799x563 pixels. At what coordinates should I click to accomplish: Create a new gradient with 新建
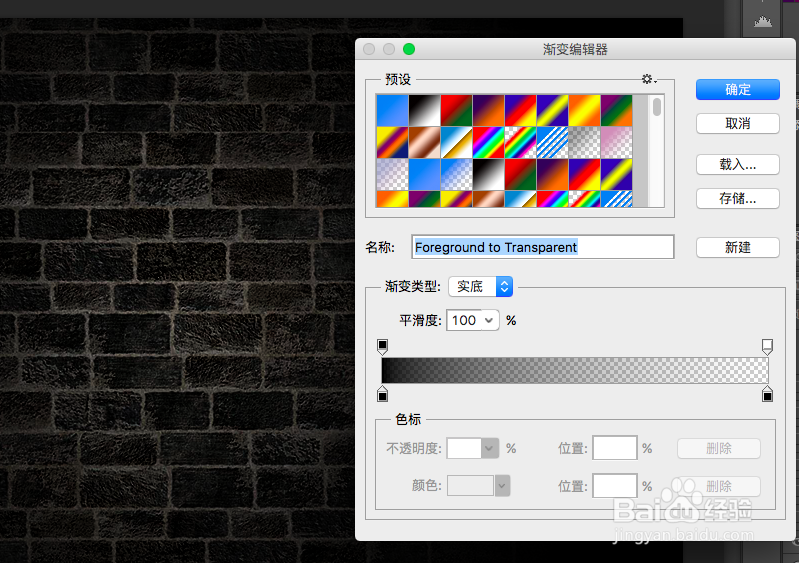point(737,248)
